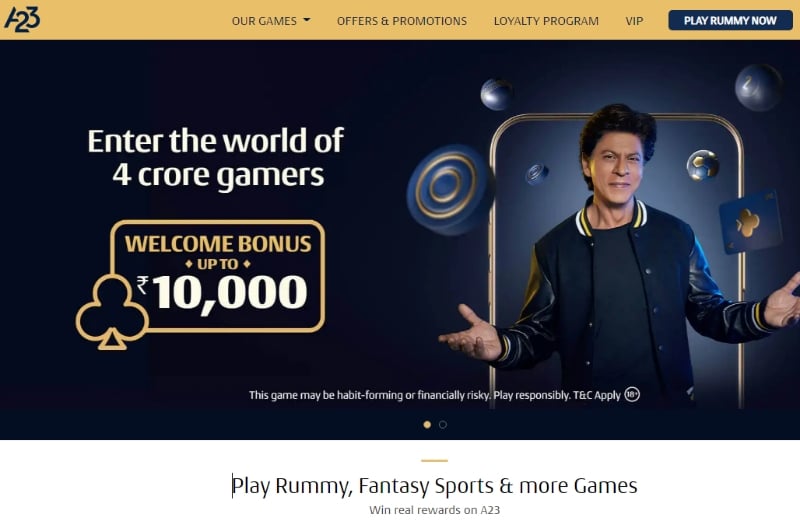The width and height of the screenshot is (800, 528).
Task: Open the VIP section
Action: (x=634, y=21)
